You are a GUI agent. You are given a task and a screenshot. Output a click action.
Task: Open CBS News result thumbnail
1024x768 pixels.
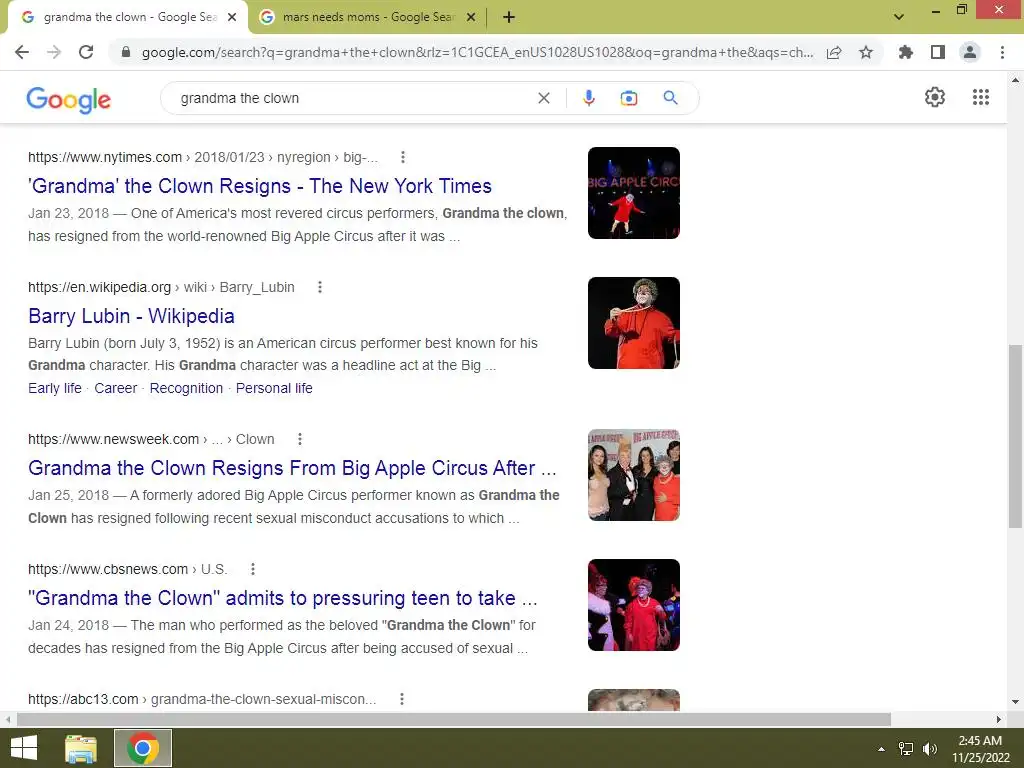click(x=633, y=605)
